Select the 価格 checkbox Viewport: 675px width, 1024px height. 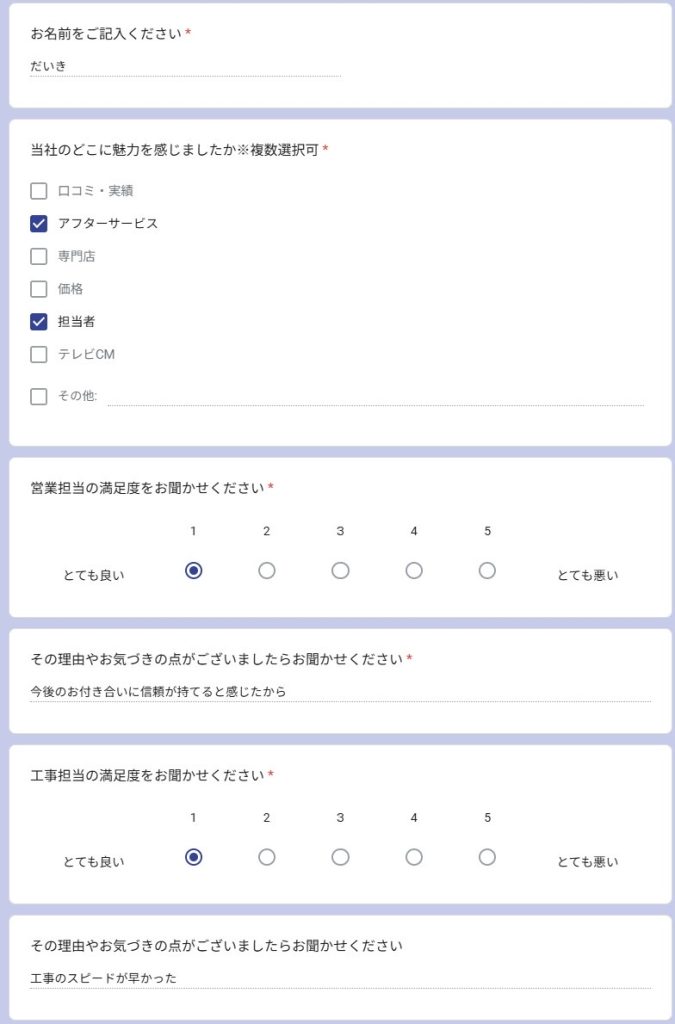point(39,289)
